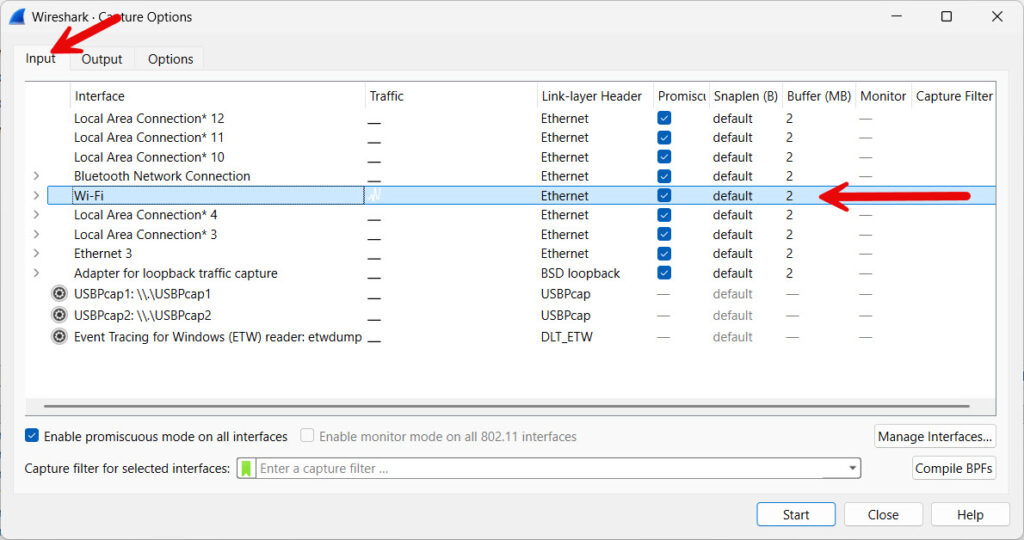Expand Adapter for loopback traffic capture
Image resolution: width=1024 pixels, height=540 pixels.
coord(37,273)
